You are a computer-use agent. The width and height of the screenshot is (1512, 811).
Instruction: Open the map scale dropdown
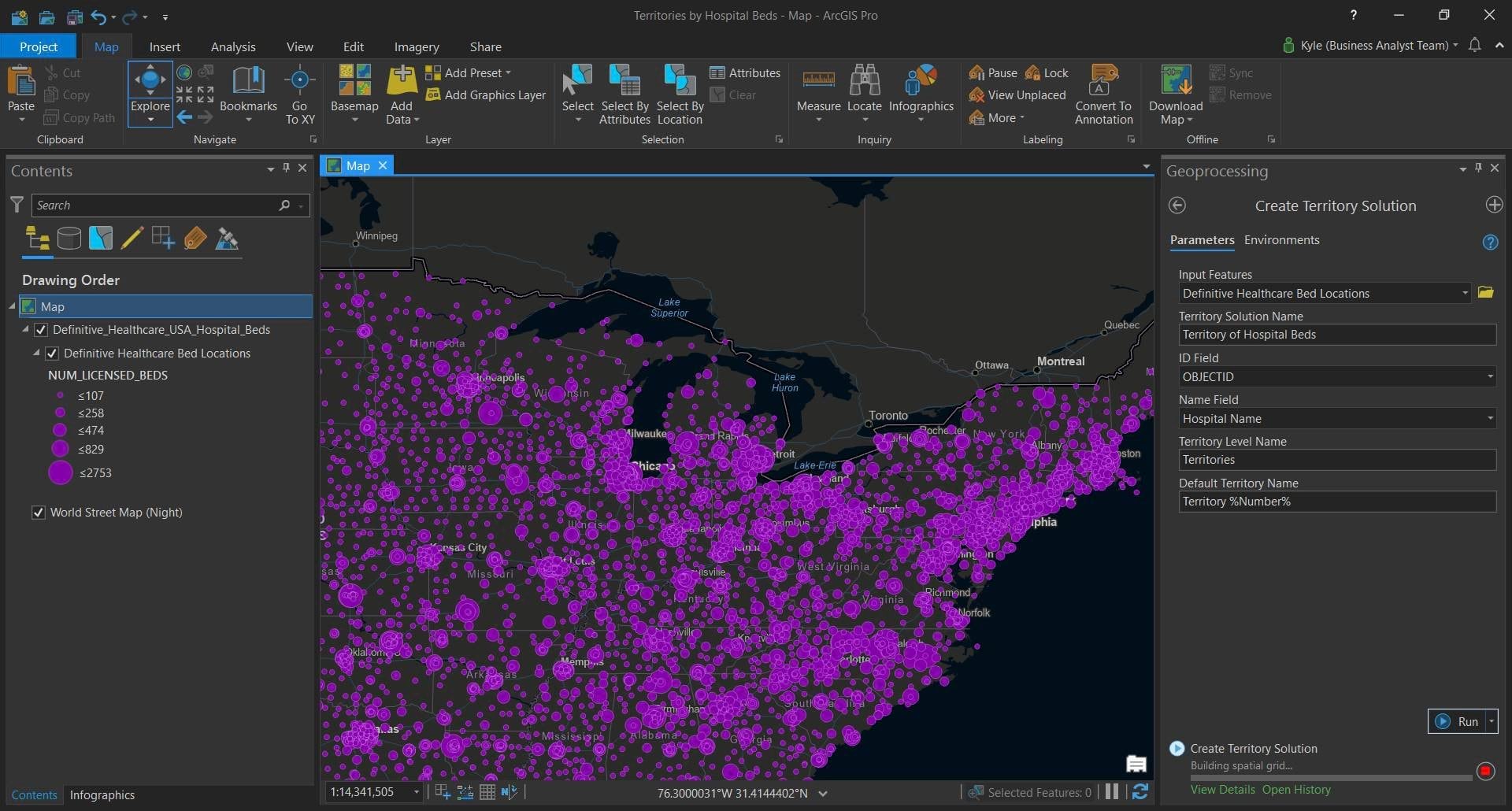pyautogui.click(x=417, y=792)
